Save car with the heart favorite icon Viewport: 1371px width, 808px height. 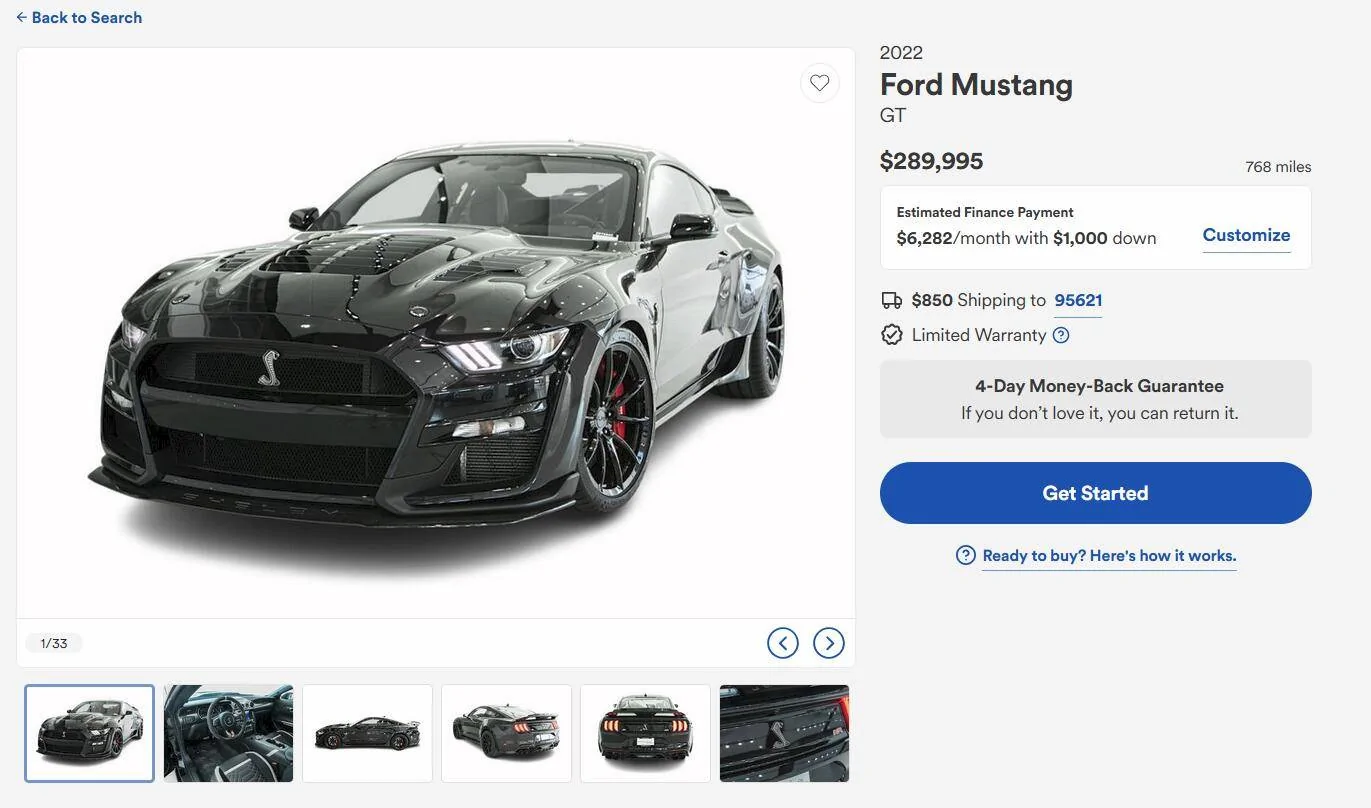click(x=819, y=83)
